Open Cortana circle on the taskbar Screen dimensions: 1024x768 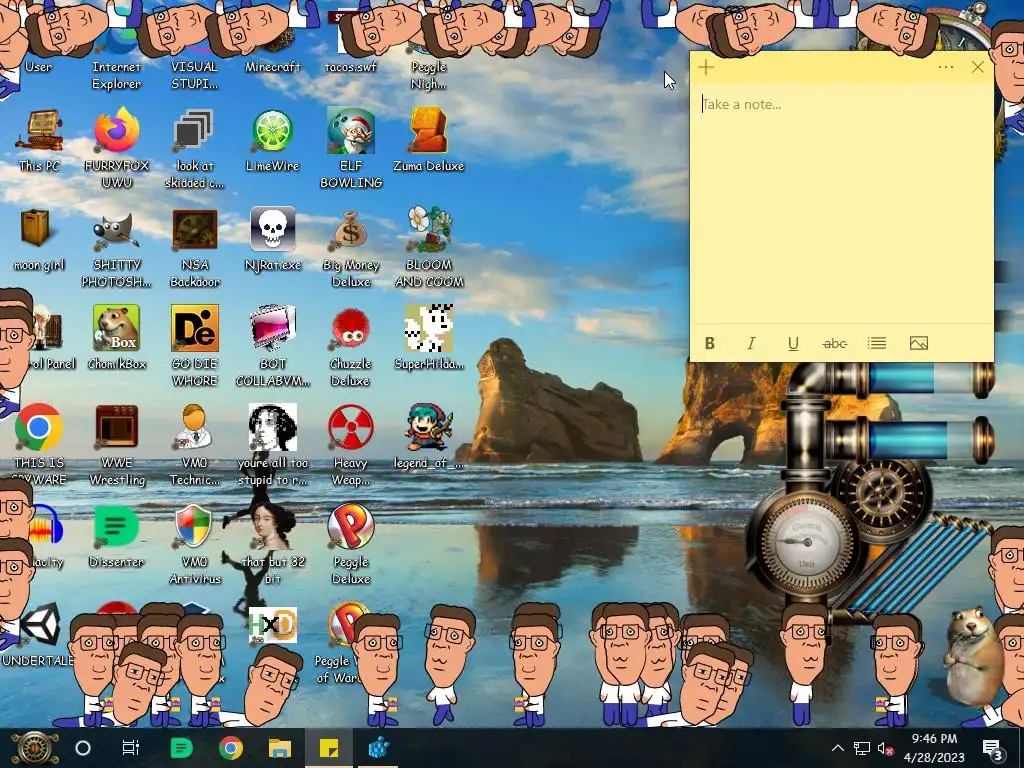pos(83,748)
